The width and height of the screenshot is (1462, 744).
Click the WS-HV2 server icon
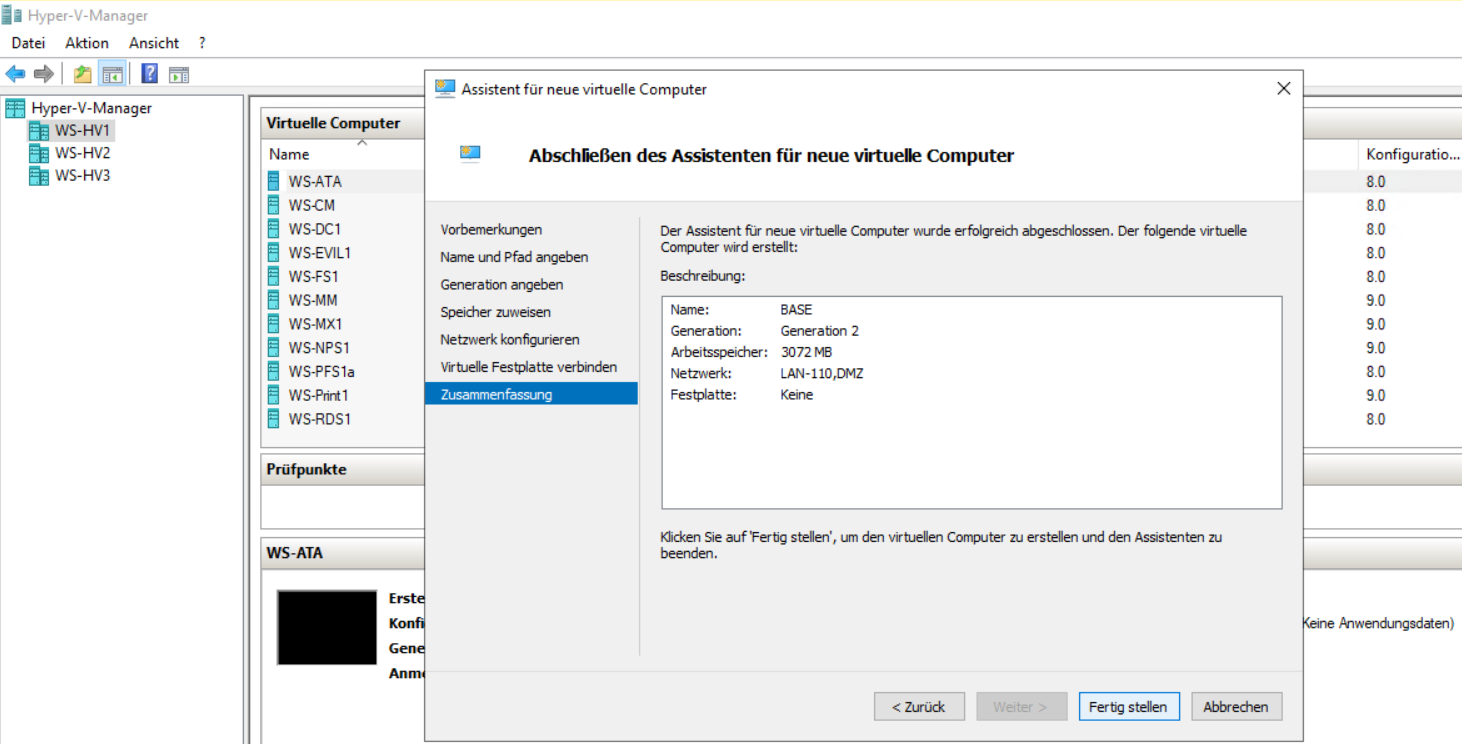point(39,153)
